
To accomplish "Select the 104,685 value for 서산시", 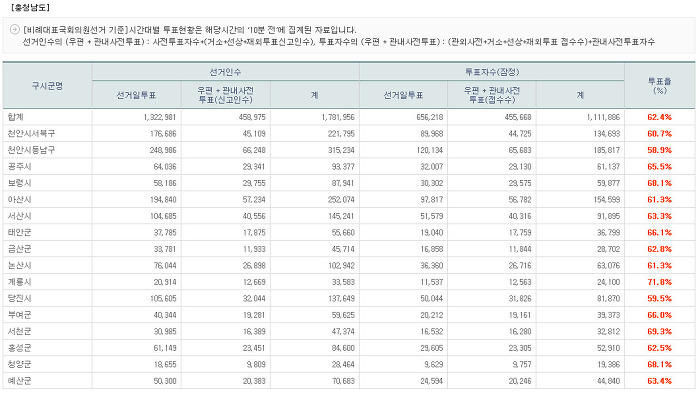I will point(163,216).
